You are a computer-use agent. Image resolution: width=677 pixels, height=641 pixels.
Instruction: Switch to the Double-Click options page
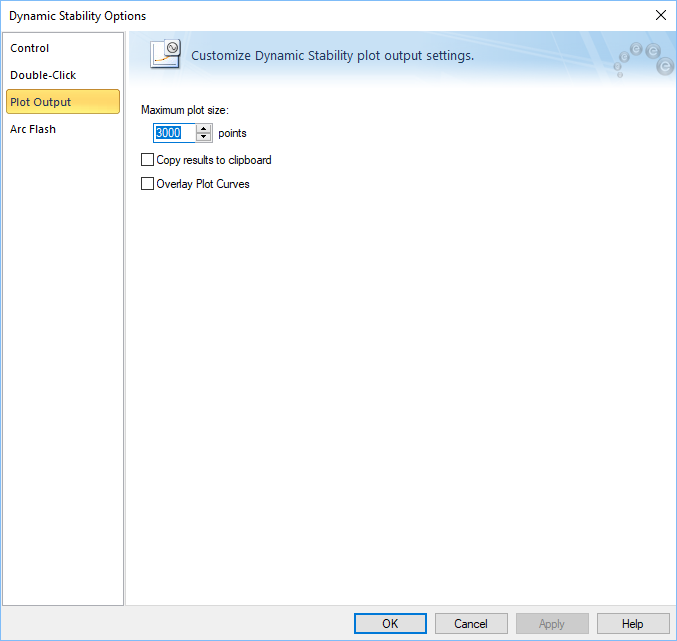pos(43,75)
